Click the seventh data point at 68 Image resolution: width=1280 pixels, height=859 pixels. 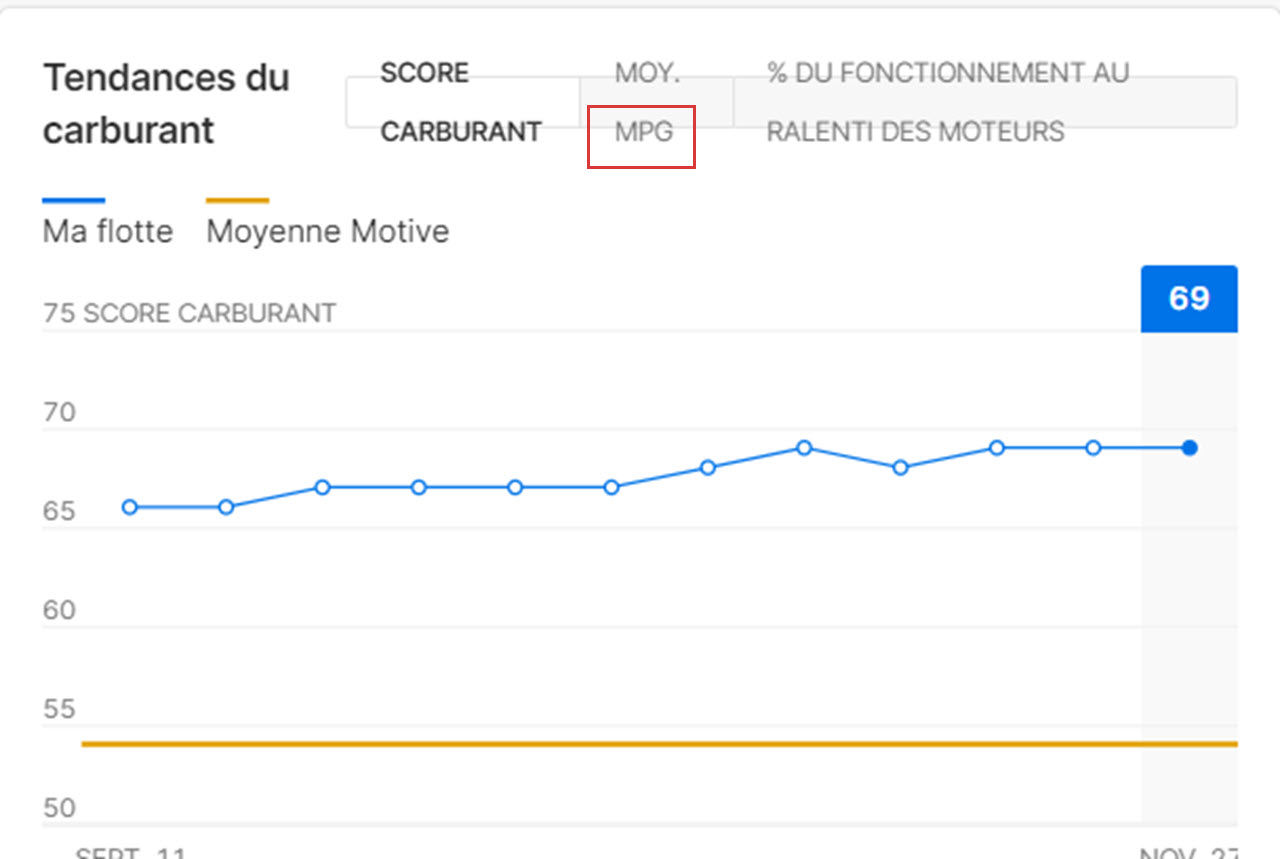pyautogui.click(x=708, y=467)
